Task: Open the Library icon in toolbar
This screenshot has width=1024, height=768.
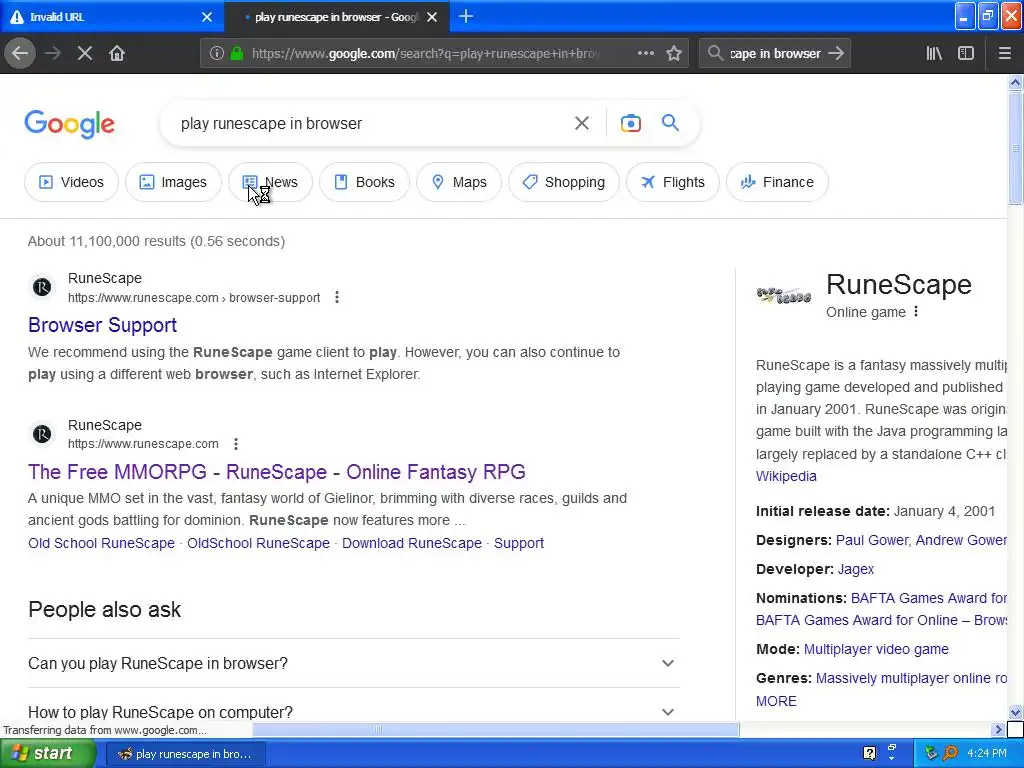Action: pyautogui.click(x=934, y=54)
